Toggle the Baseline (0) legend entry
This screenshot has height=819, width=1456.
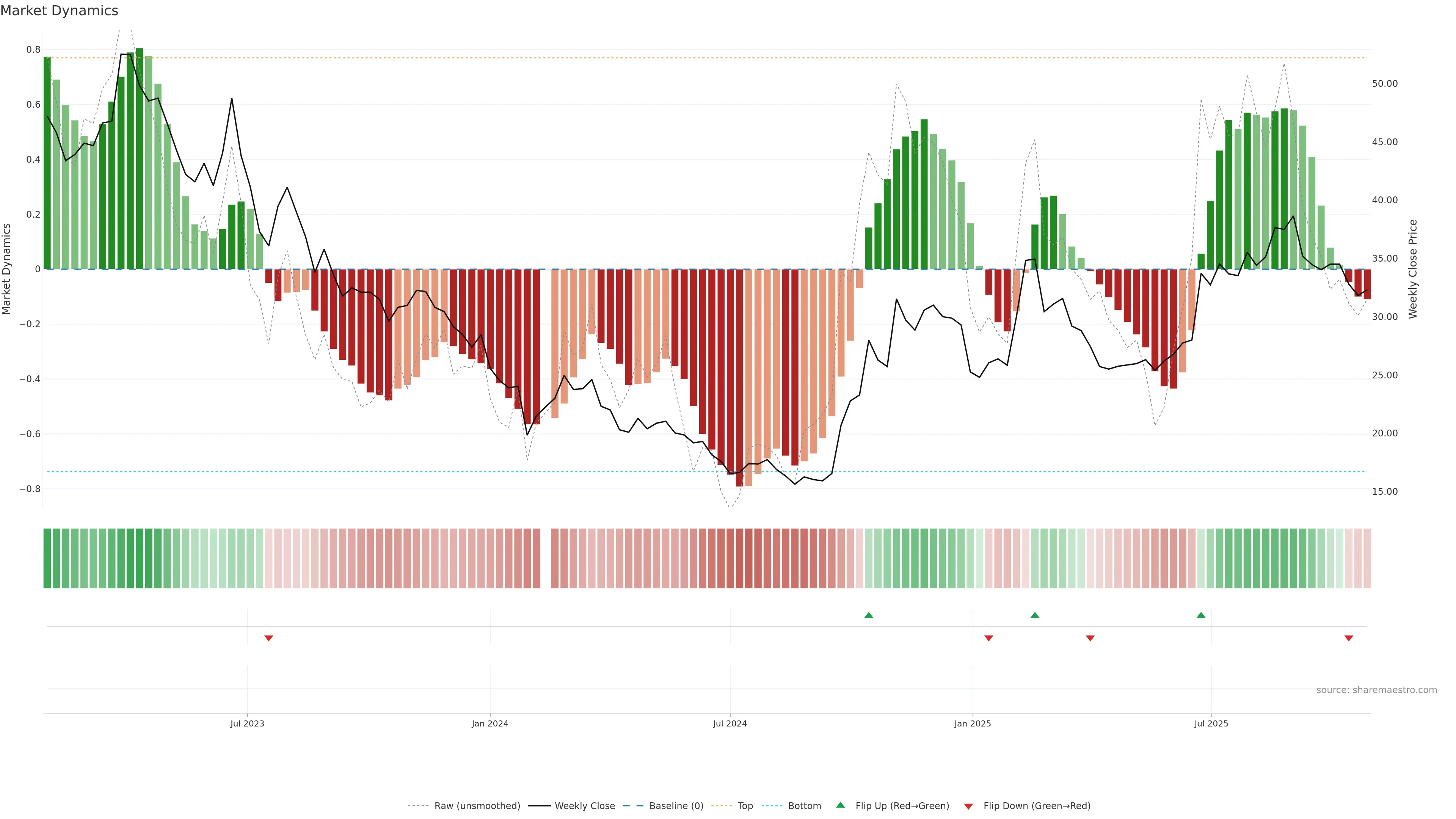point(676,806)
